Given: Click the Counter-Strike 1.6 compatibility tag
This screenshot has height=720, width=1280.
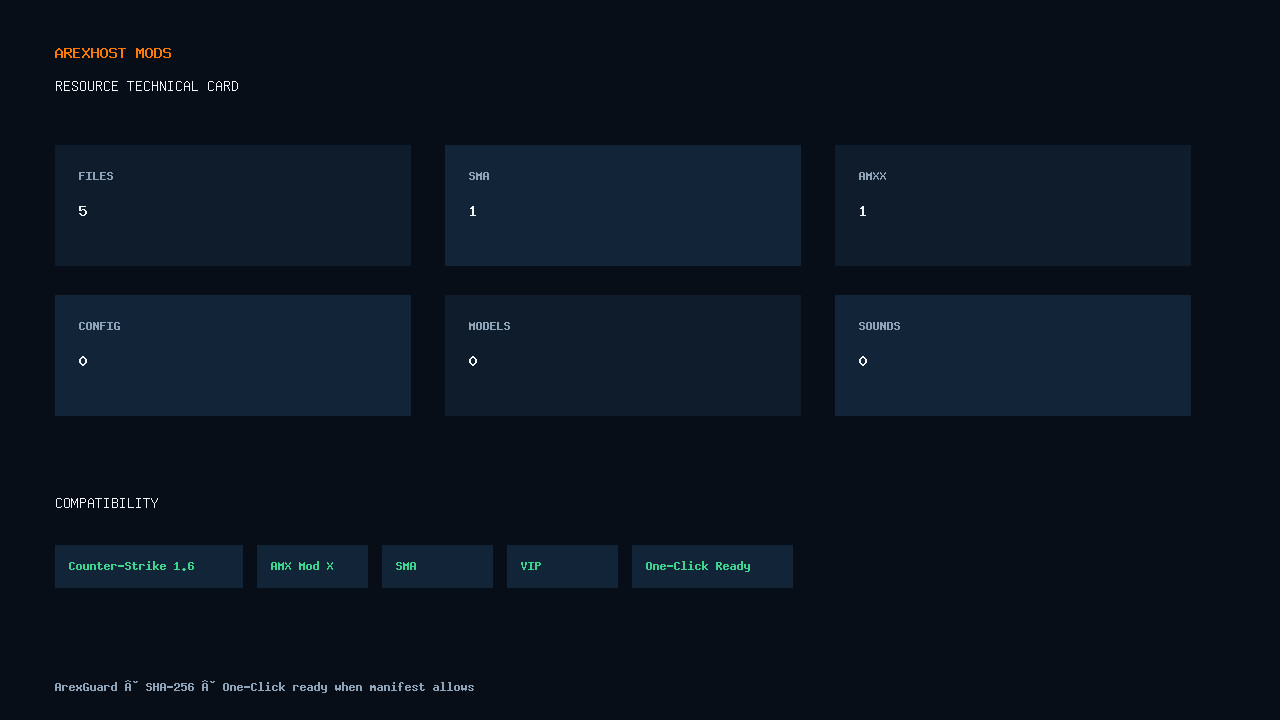Looking at the screenshot, I should point(149,566).
